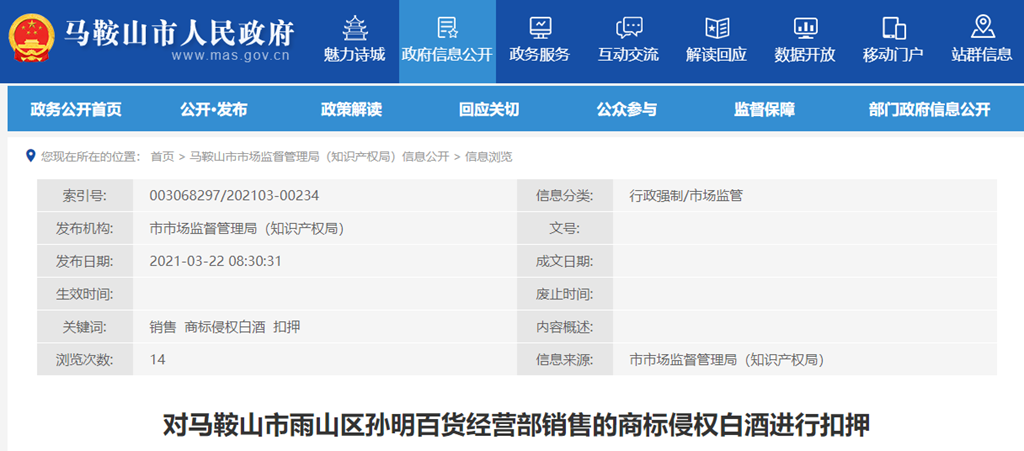This screenshot has width=1024, height=451.
Task: Click the 互动交流 chat bubble icon
Action: pos(629,28)
